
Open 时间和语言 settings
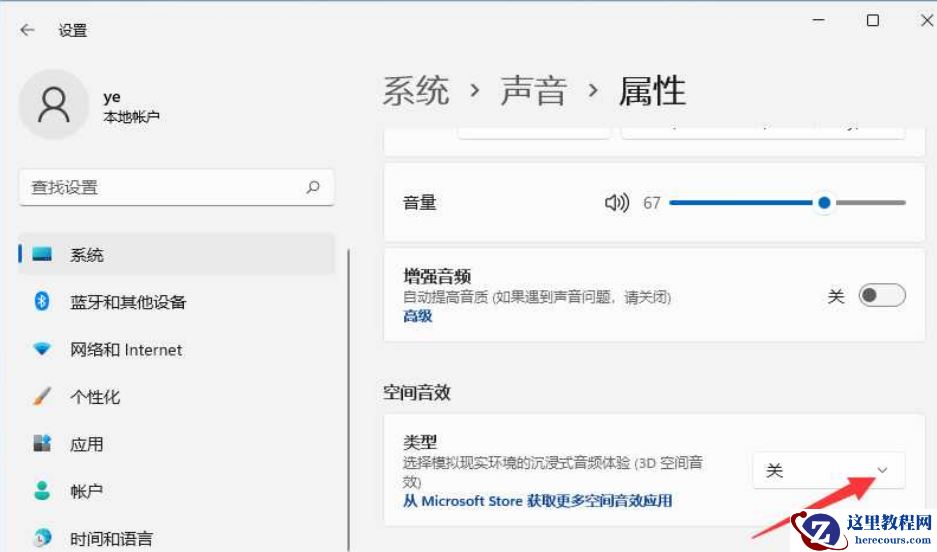tap(177, 538)
